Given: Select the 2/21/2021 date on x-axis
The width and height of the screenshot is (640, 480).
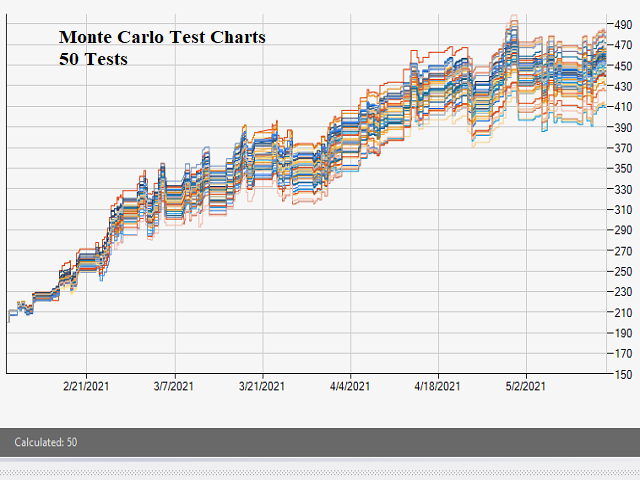Looking at the screenshot, I should click(x=86, y=386).
